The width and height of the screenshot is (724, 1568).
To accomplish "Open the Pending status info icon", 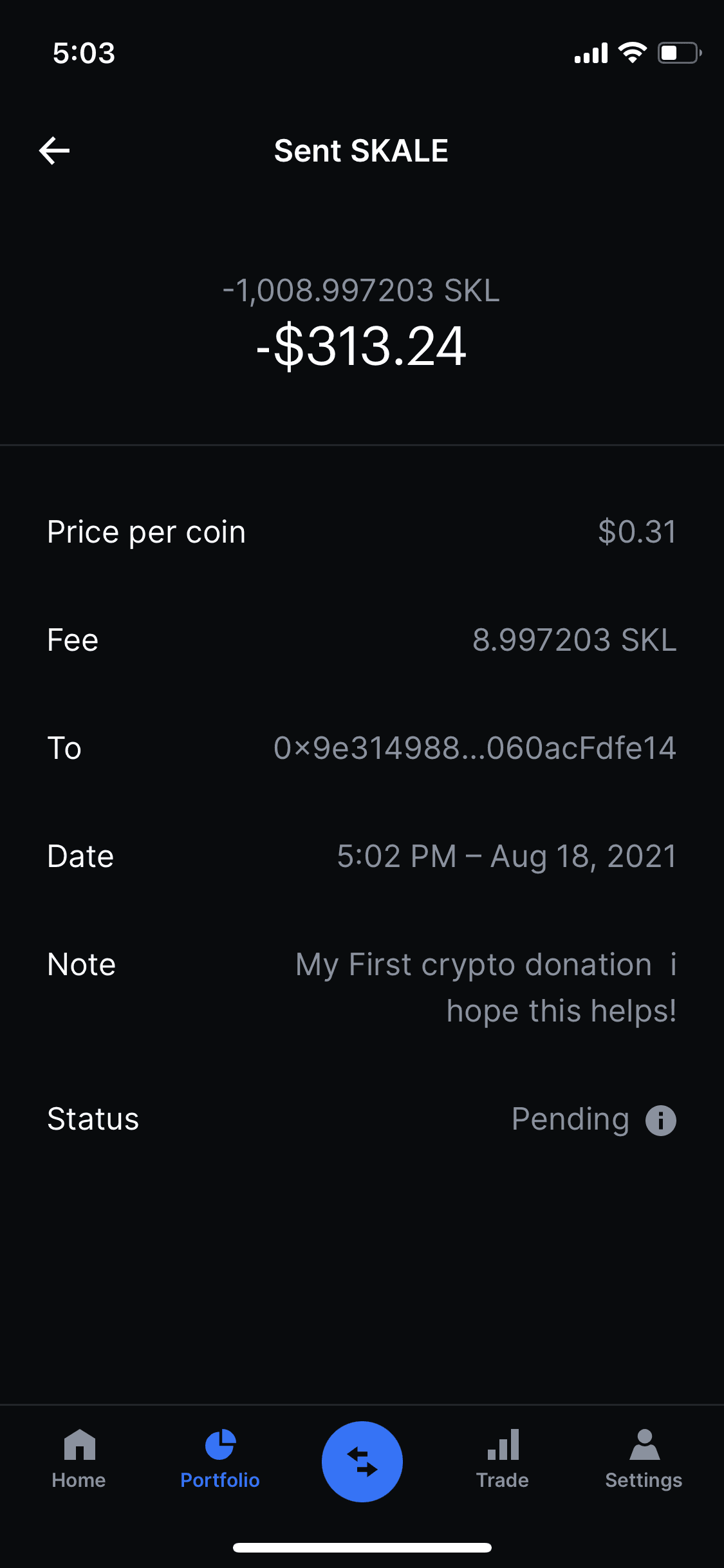I will 660,1121.
